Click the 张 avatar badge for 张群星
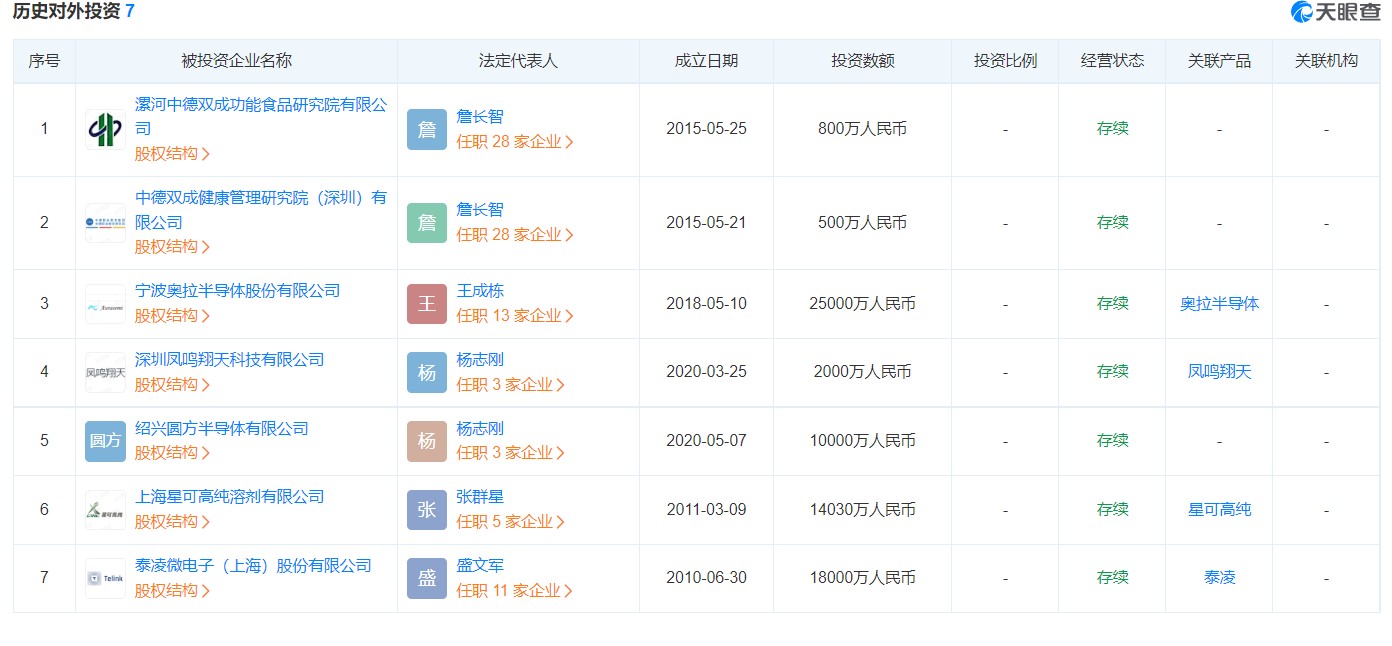This screenshot has width=1392, height=646. [427, 510]
